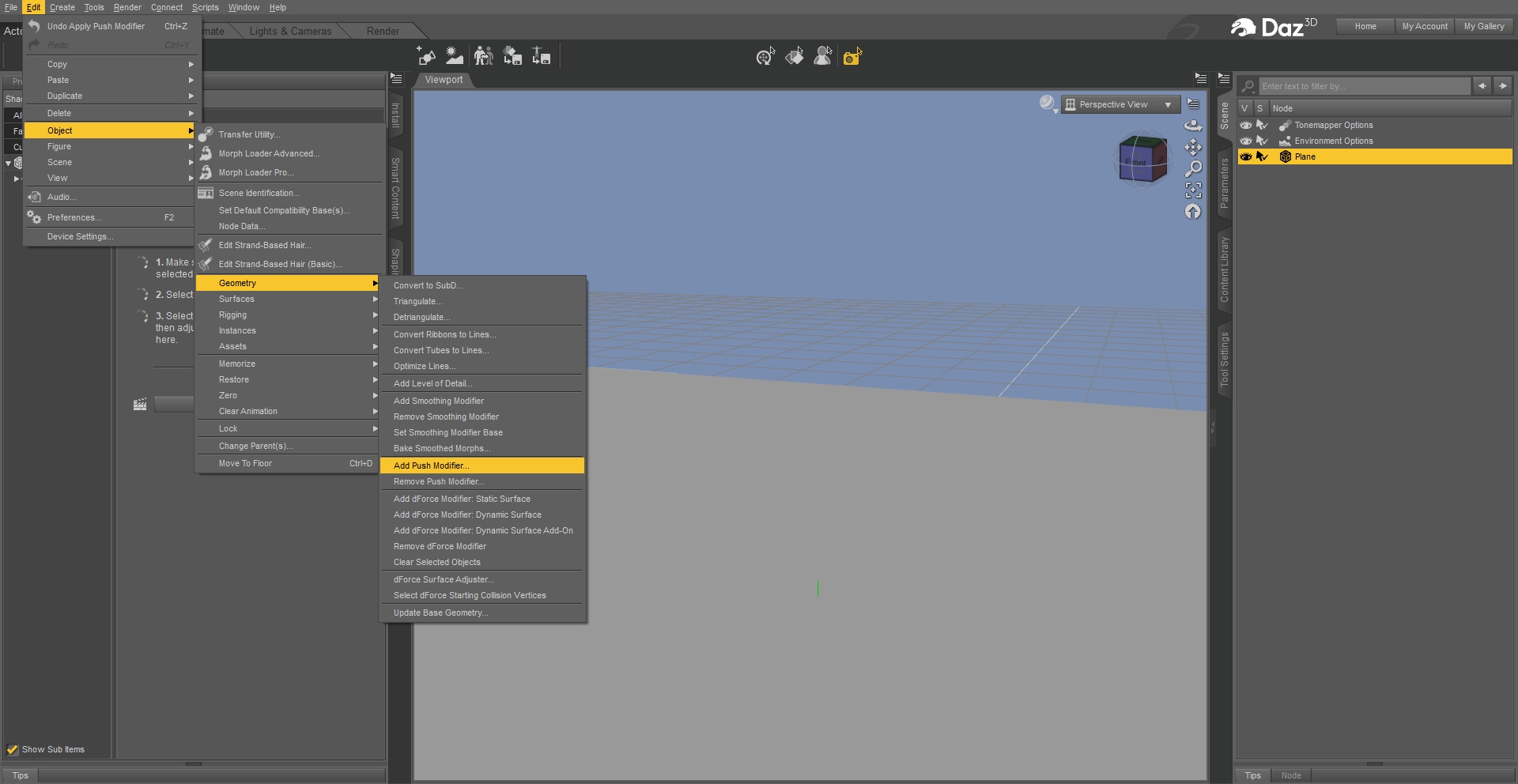Select the figure selection tool icon
This screenshot has width=1518, height=784.
click(823, 56)
